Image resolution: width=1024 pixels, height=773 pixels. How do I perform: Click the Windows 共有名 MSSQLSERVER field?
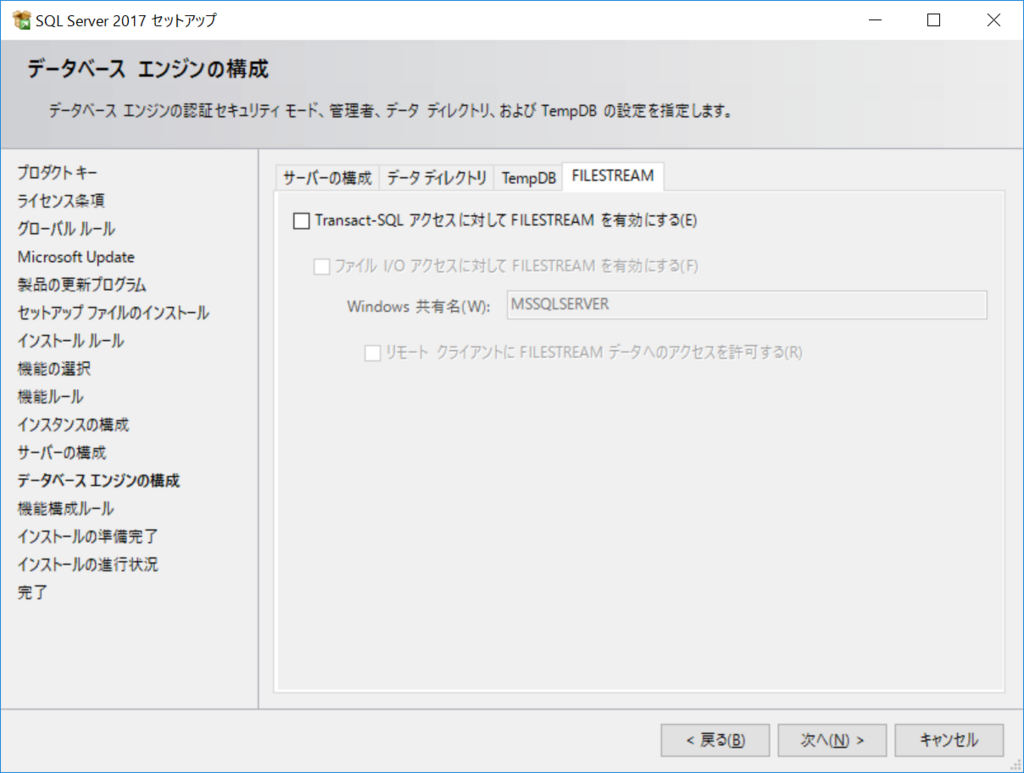tap(746, 305)
